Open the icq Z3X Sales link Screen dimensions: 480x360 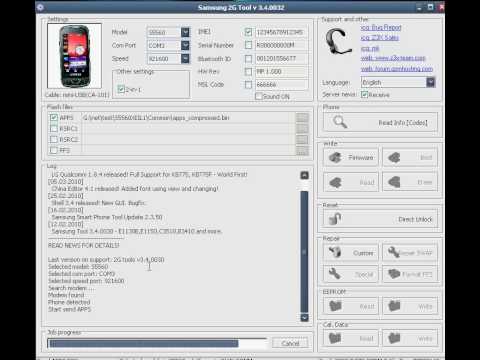[380, 38]
